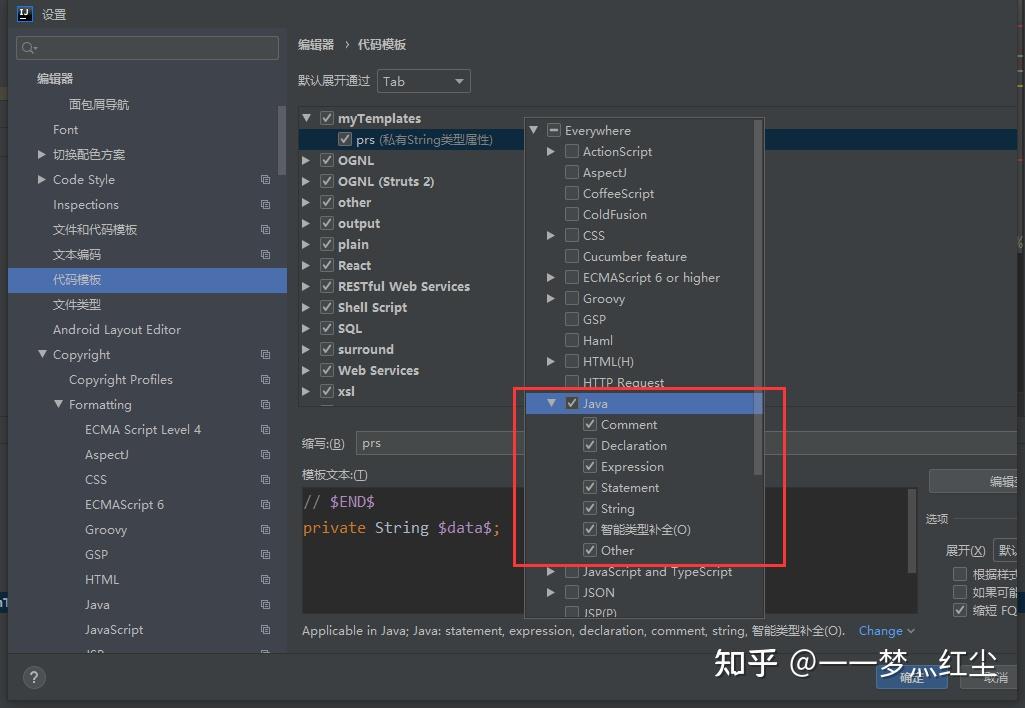Enable the Groovy context checkbox
The width and height of the screenshot is (1025, 708).
coord(572,298)
